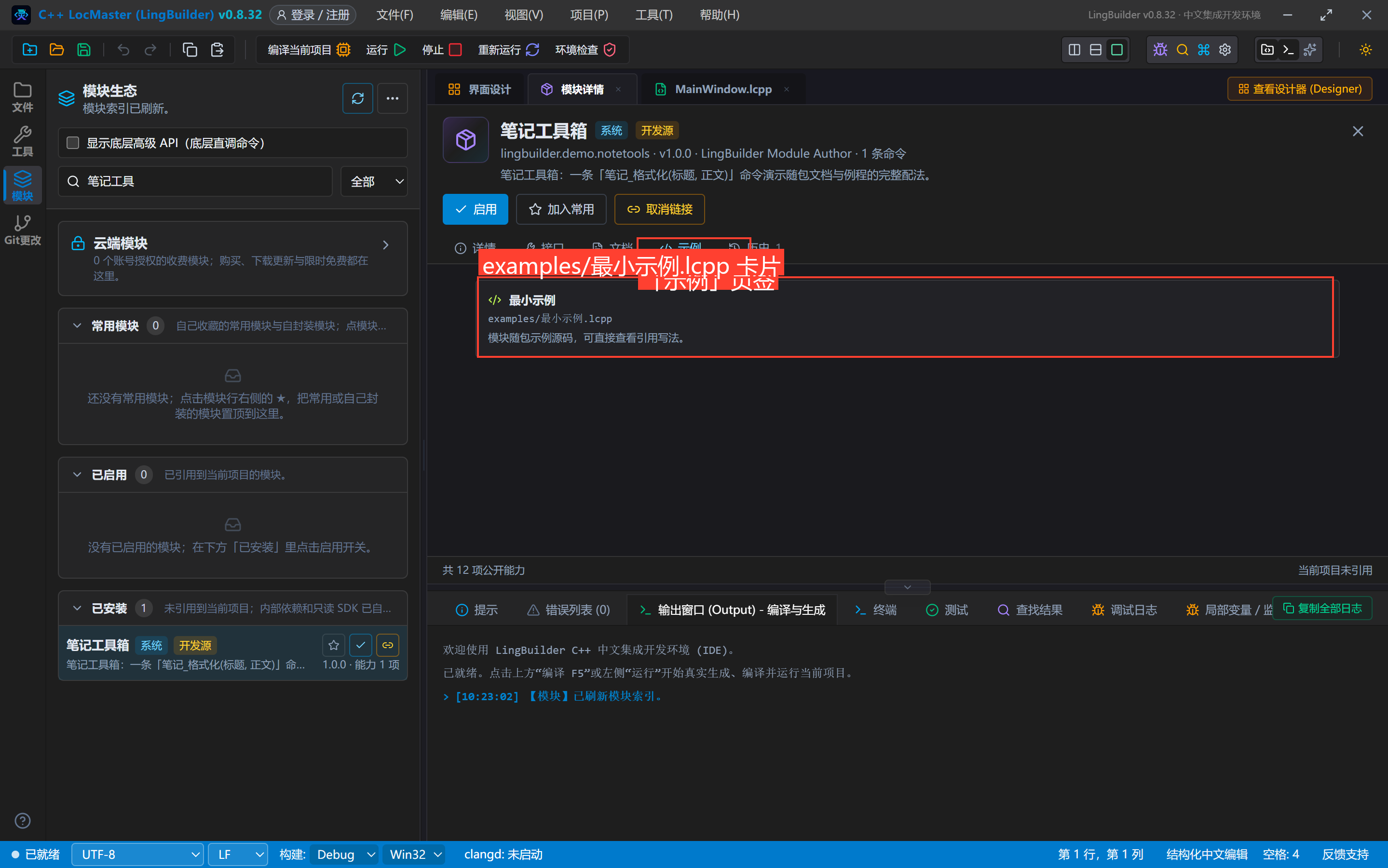Star the 笔记工具箱 module row

click(334, 645)
